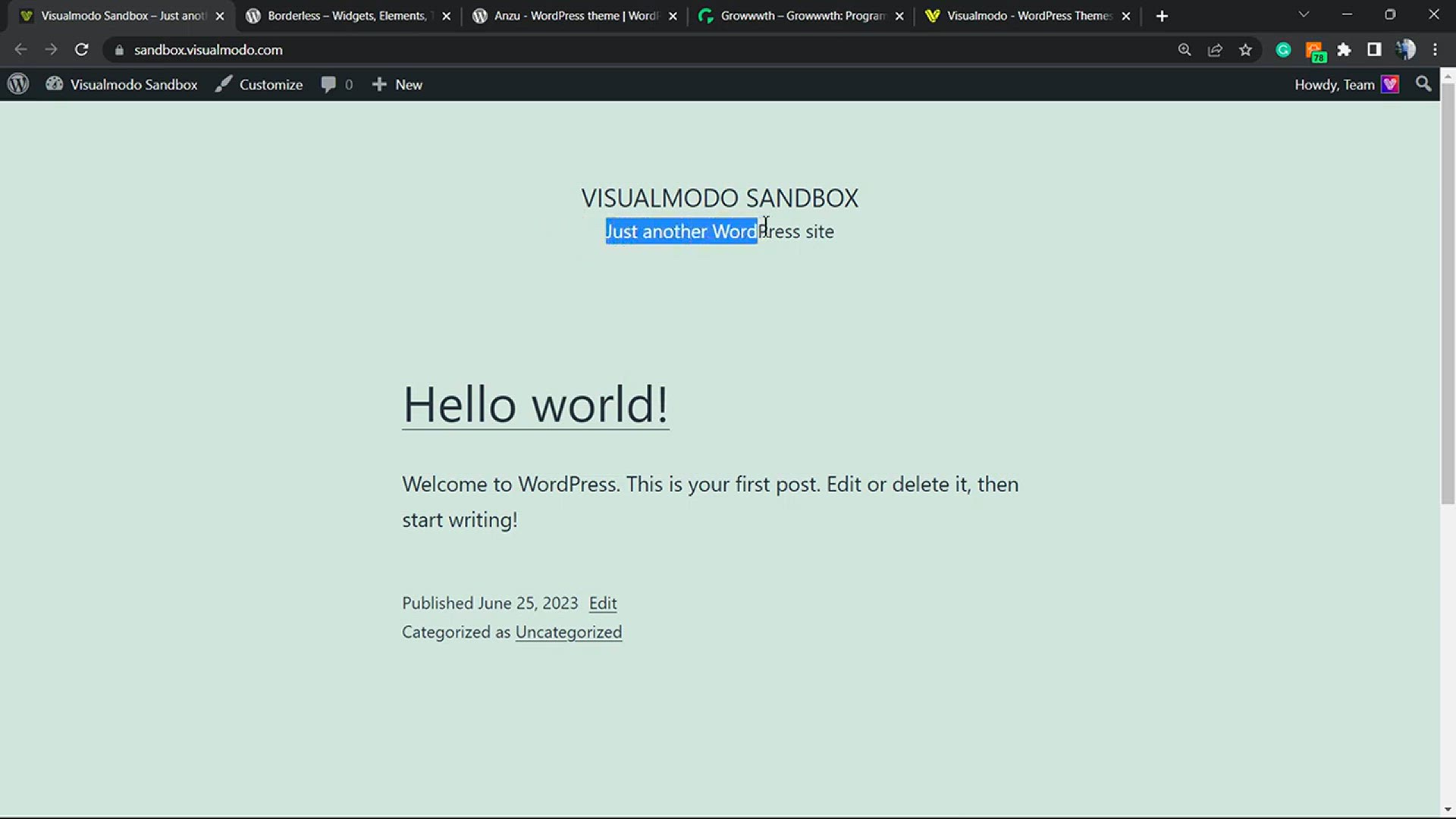Toggle the browser side panel icon
This screenshot has width=1456, height=819.
(1374, 49)
